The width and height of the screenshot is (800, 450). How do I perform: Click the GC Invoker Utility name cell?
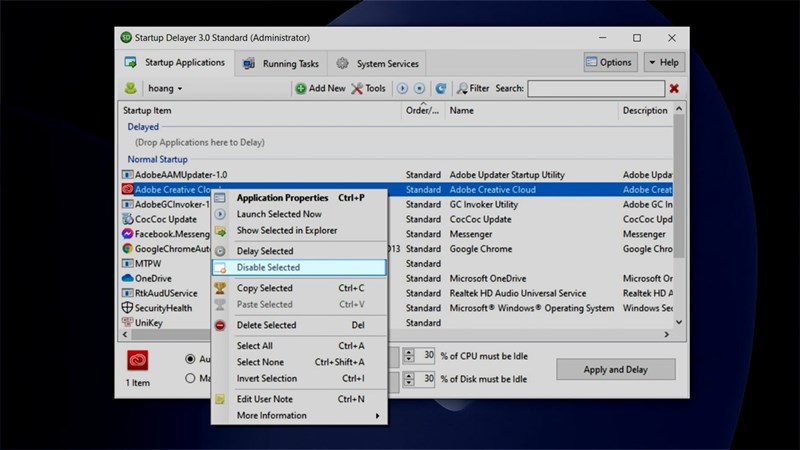(484, 204)
